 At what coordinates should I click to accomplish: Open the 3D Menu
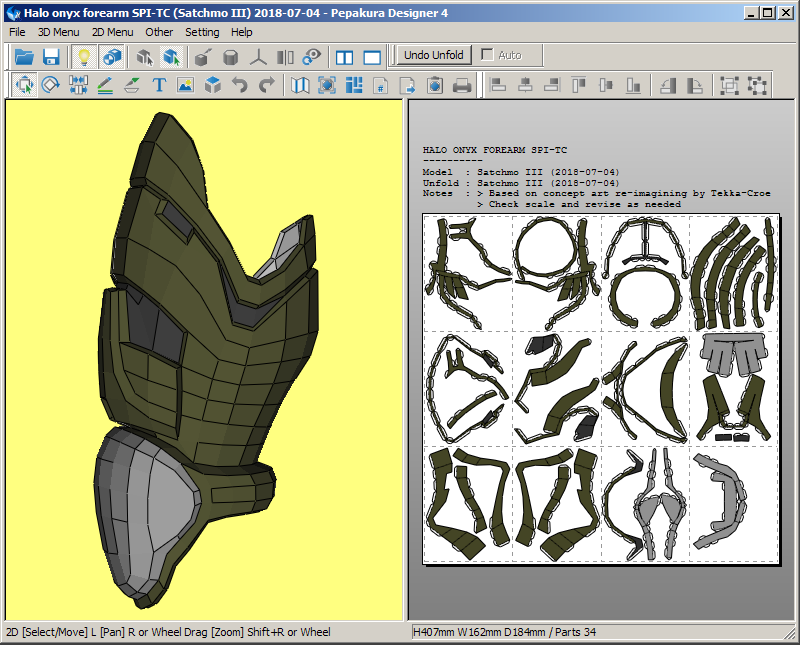[x=58, y=32]
